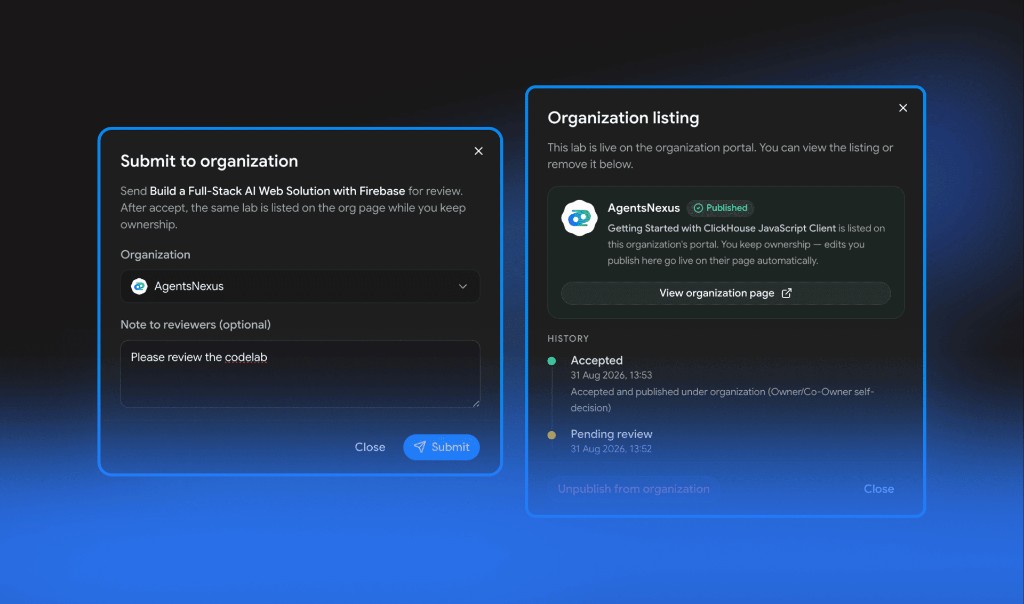
Task: Click the 'Submit to organization' dialog title
Action: (x=209, y=161)
